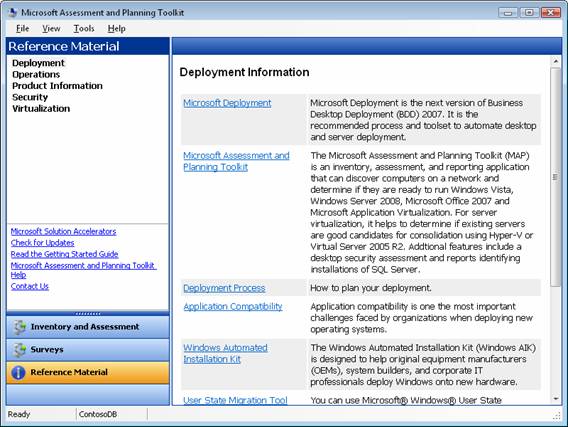
Task: Click the MAP application icon in title bar
Action: 13,13
